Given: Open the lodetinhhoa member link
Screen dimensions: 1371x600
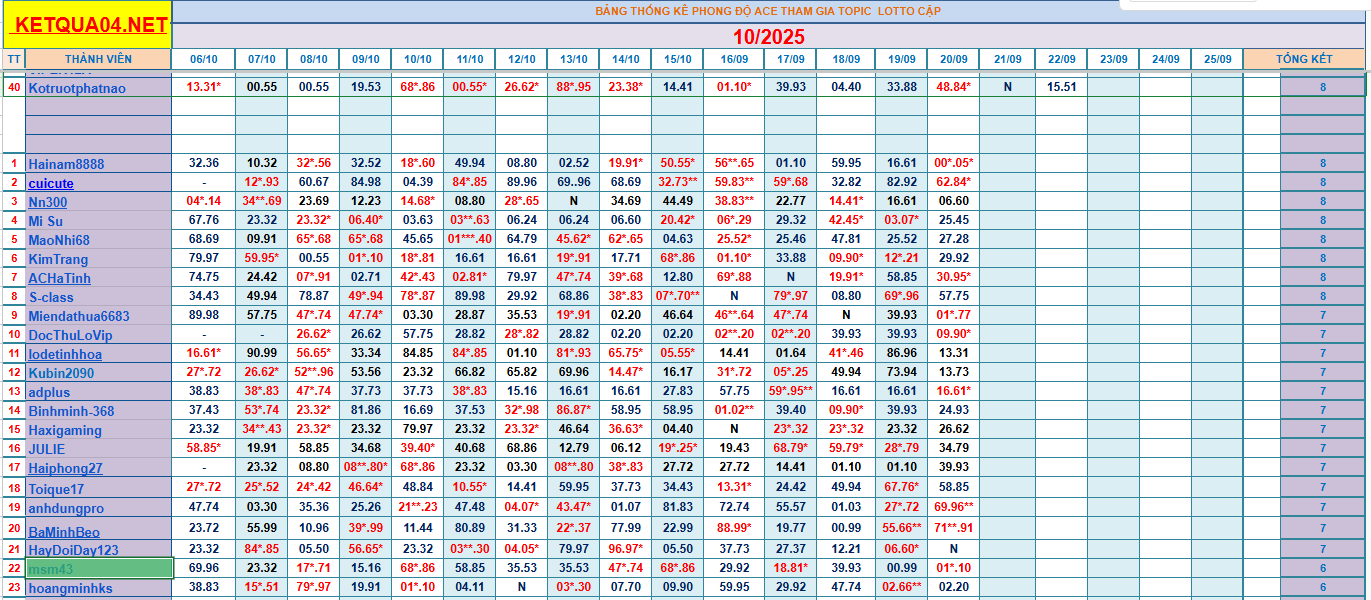Looking at the screenshot, I should click(x=65, y=354).
